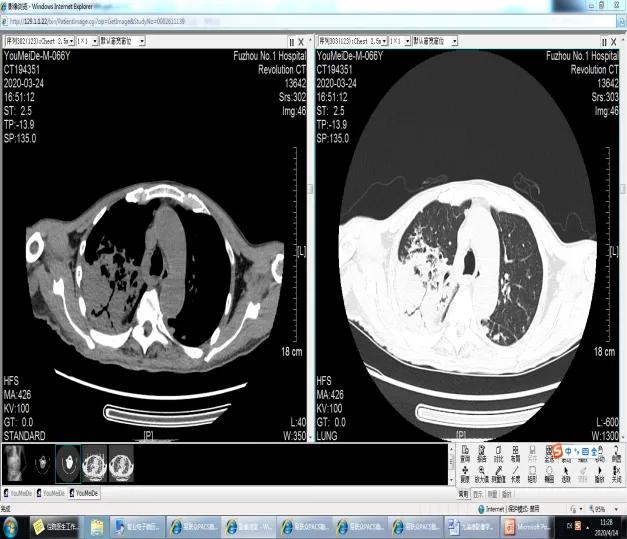This screenshot has width=627, height=539.
Task: Toggle Chinese mode 中 on IME bar
Action: point(568,451)
